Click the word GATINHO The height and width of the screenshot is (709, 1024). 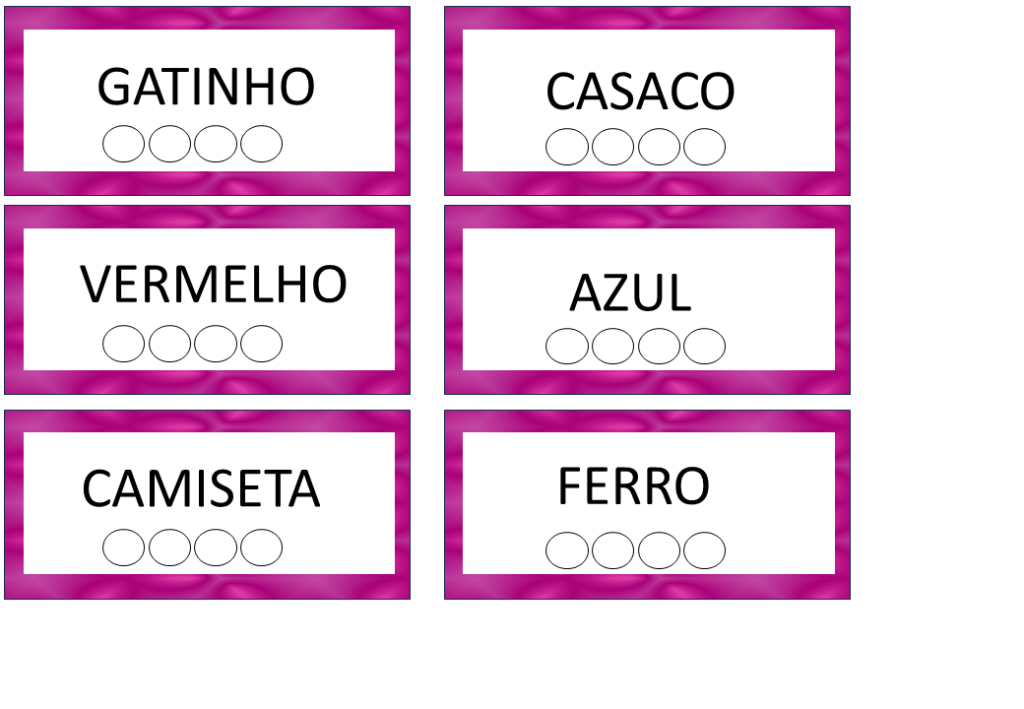[x=206, y=87]
